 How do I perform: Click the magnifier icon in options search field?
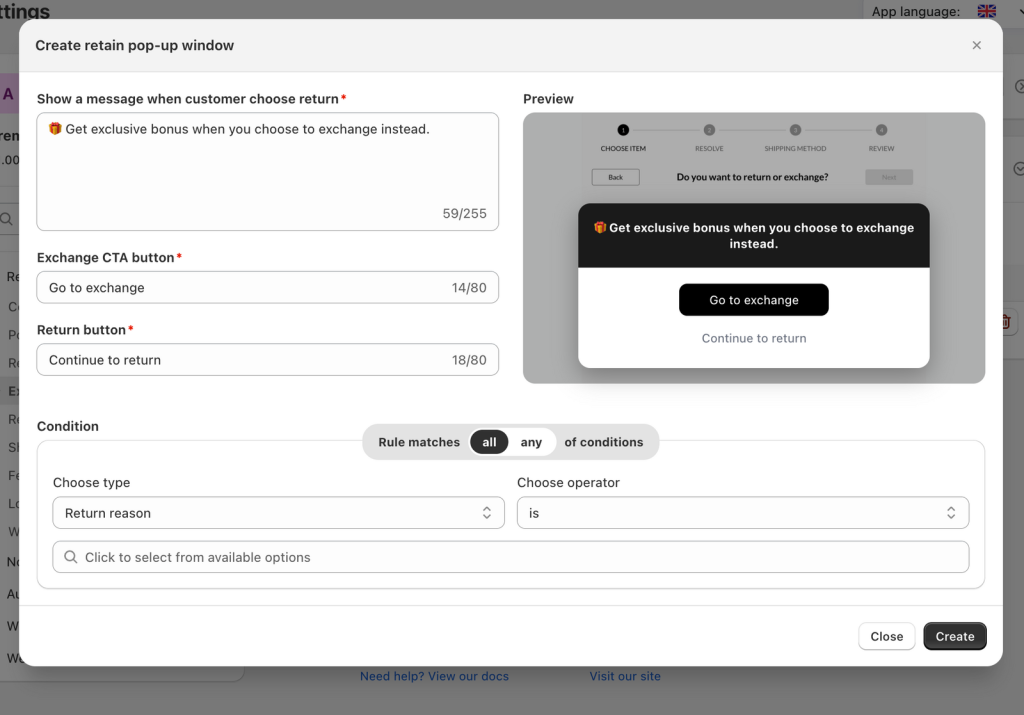(69, 557)
